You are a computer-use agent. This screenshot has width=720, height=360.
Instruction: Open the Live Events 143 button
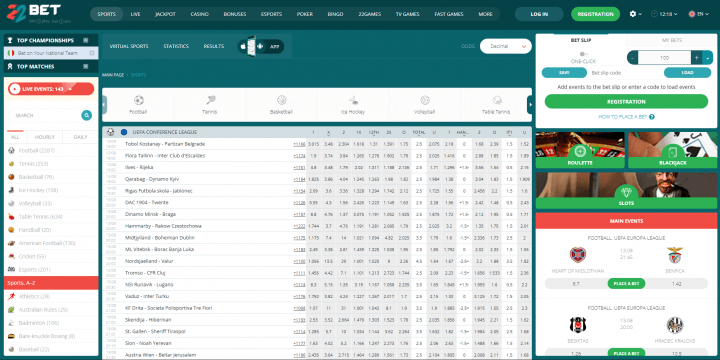[51, 89]
